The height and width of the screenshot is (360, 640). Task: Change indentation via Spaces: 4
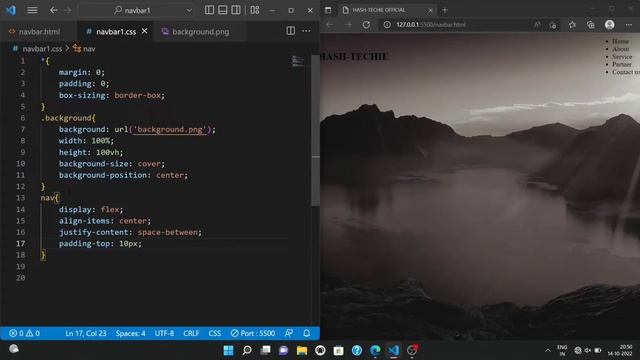coord(130,333)
